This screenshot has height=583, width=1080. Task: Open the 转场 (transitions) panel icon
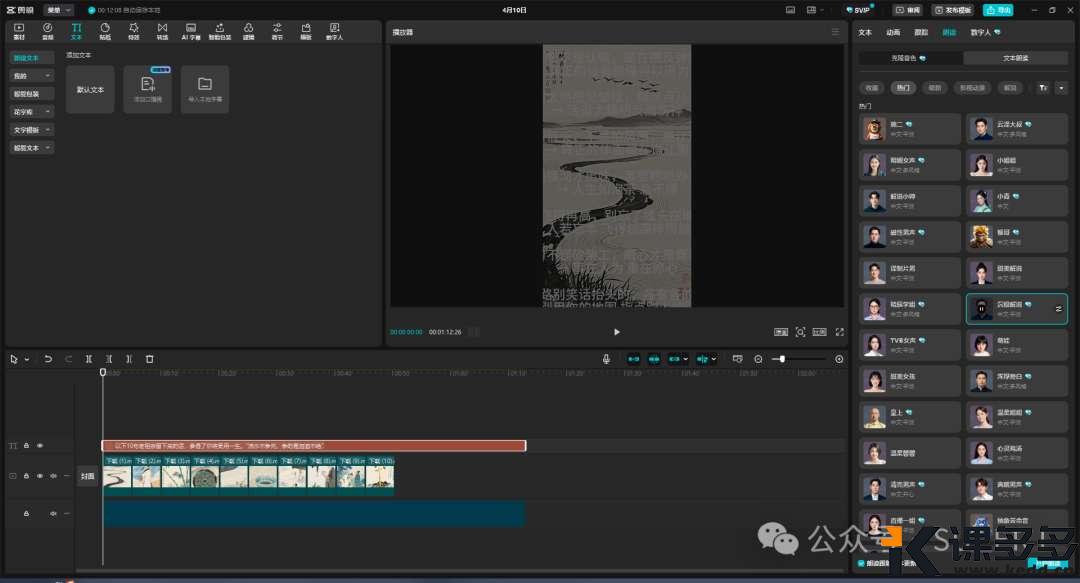[162, 30]
